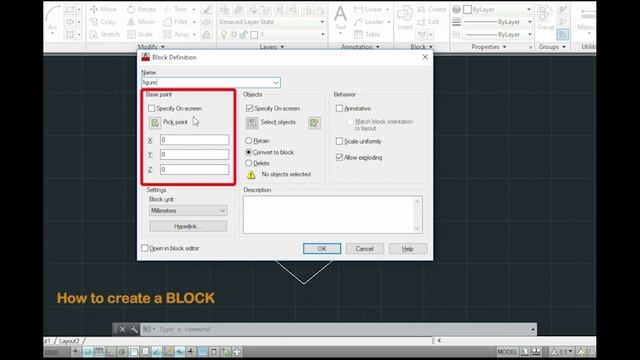Open the ByLayer lineweight dropdown
This screenshot has width=640, height=360.
tap(529, 22)
